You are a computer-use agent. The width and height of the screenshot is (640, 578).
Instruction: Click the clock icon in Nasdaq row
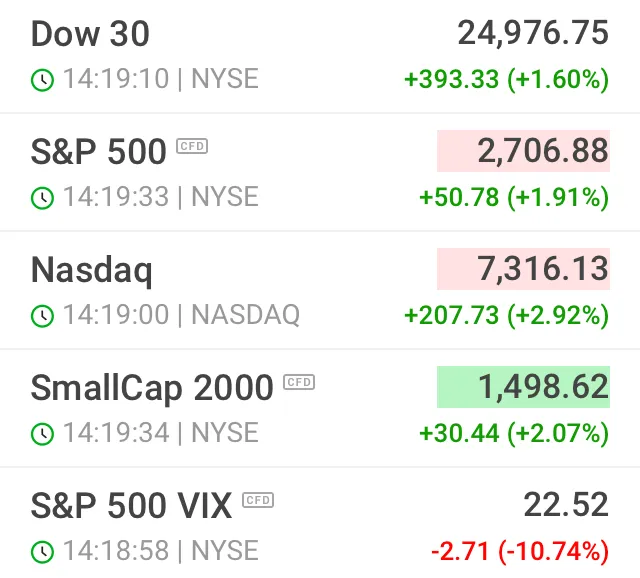tap(42, 316)
